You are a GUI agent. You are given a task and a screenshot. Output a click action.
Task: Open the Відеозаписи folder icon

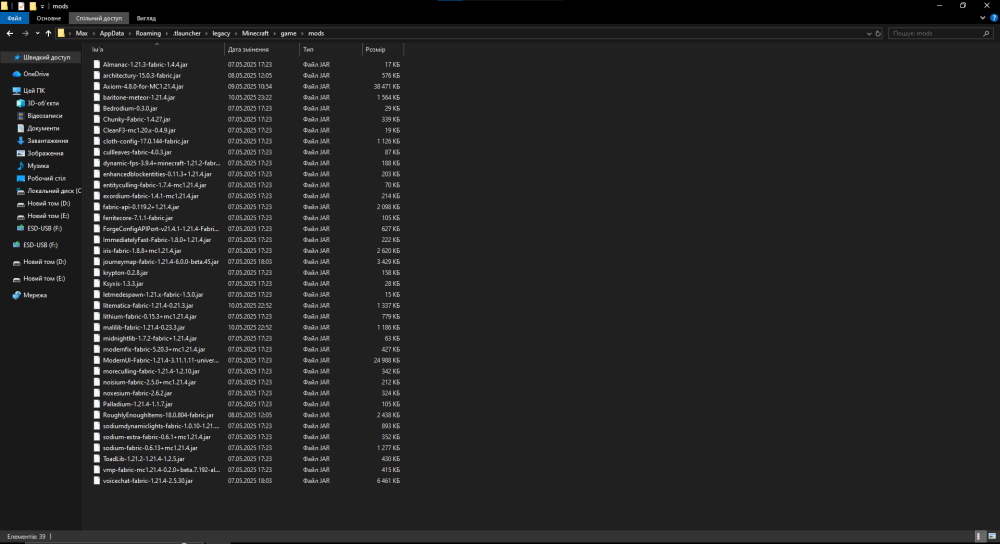coord(20,116)
